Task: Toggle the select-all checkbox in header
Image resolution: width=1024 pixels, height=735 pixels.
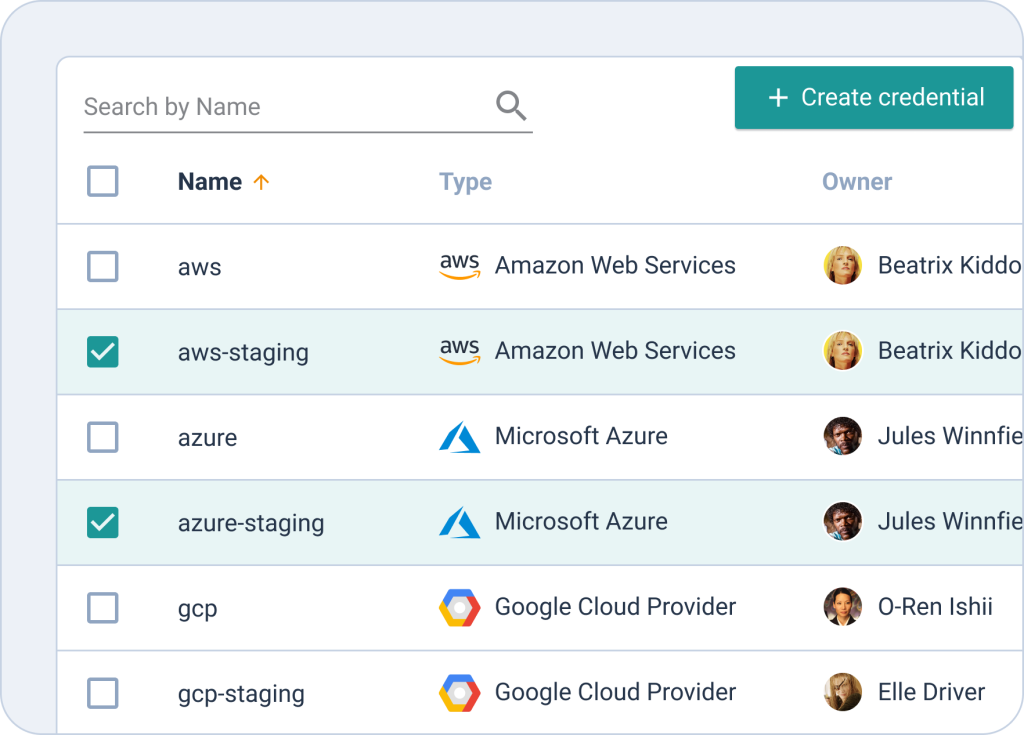Action: point(103,181)
